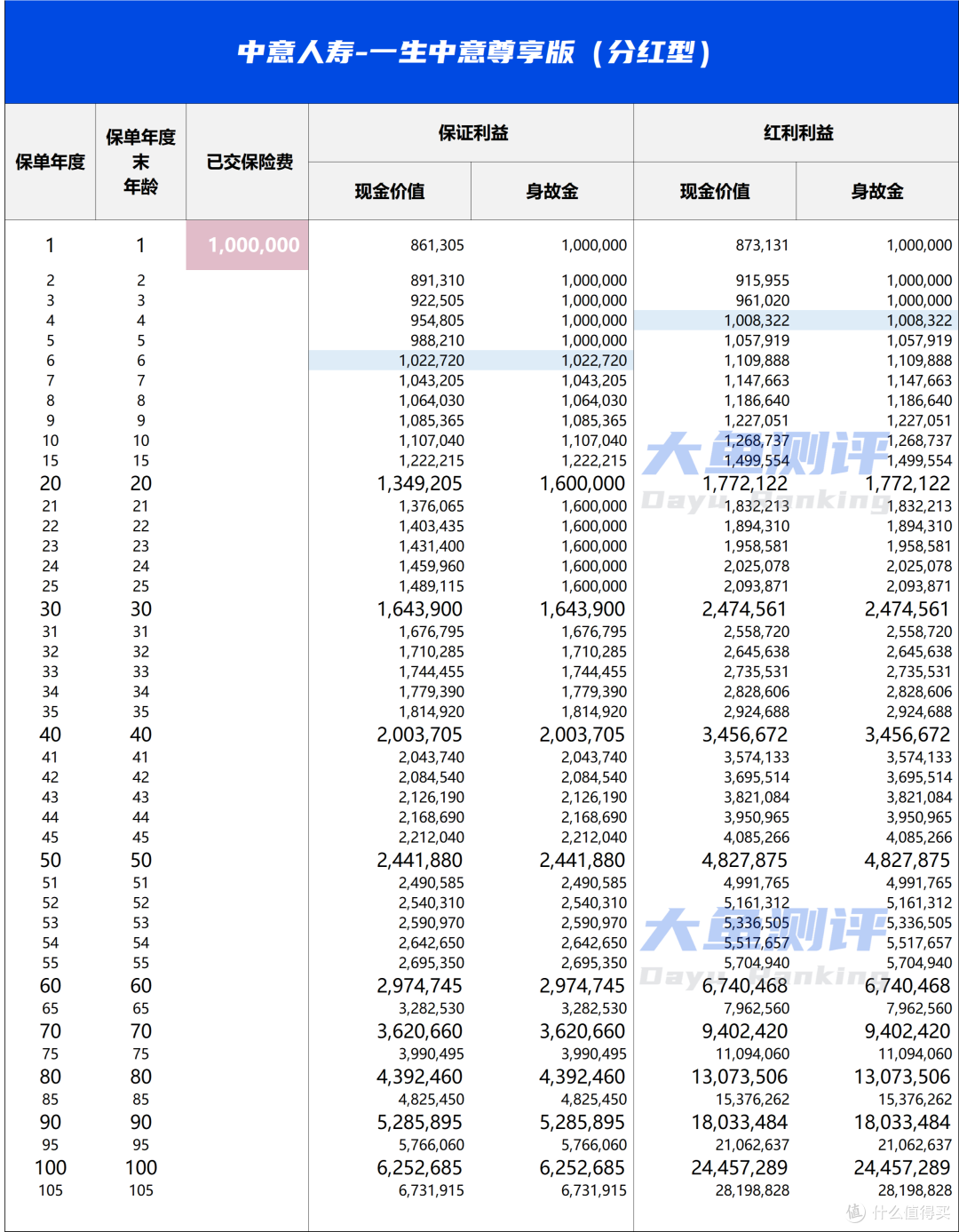Click 13,073,506 in dividend 身故金 column
This screenshot has width=959, height=1232.
pos(902,1077)
